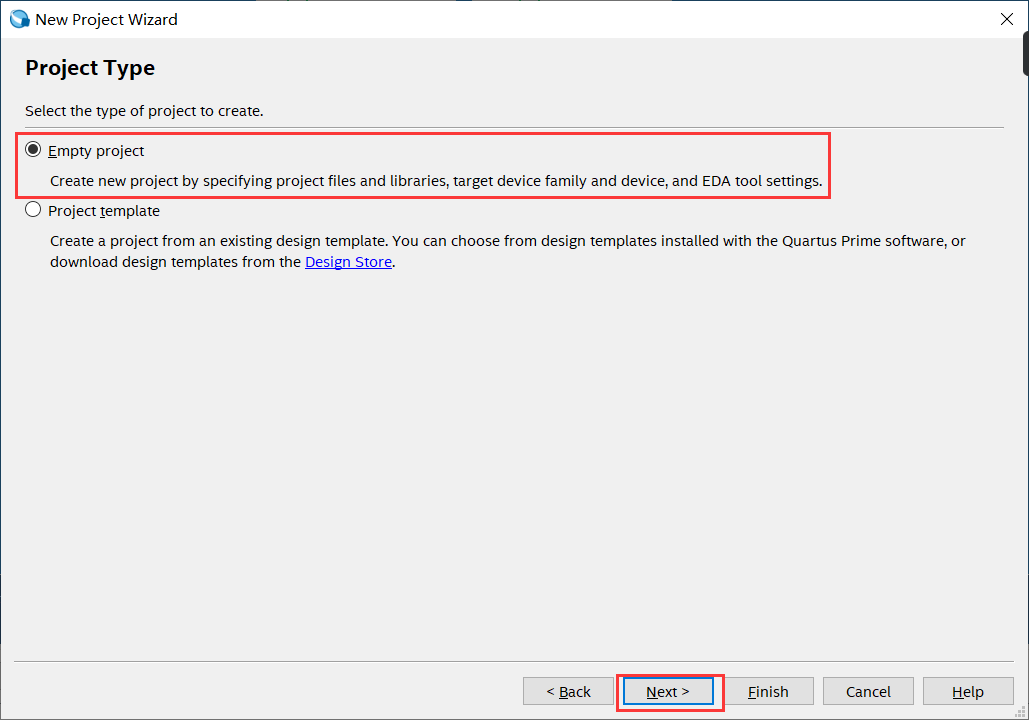Click the "Project template" option label
Image resolution: width=1029 pixels, height=720 pixels.
pos(104,211)
